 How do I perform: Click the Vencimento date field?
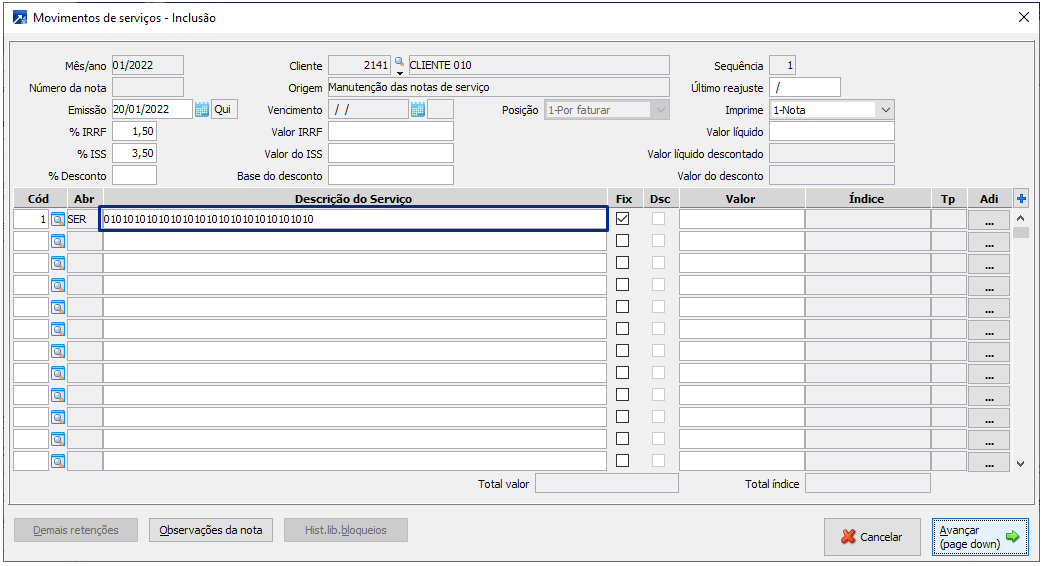(369, 109)
